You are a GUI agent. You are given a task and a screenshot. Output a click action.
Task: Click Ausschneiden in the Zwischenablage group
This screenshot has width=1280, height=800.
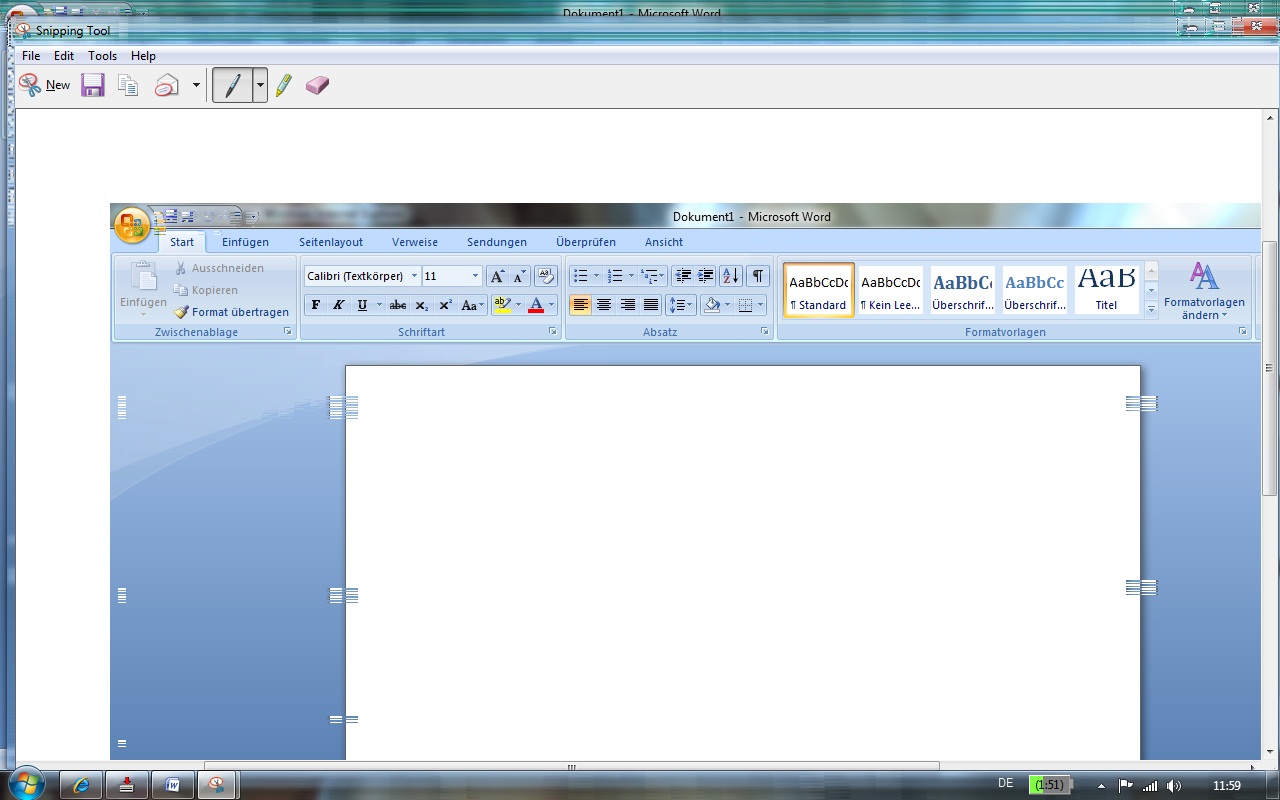219,268
